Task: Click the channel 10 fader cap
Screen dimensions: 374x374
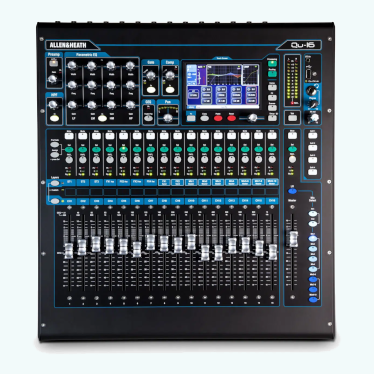Action: [x=191, y=242]
